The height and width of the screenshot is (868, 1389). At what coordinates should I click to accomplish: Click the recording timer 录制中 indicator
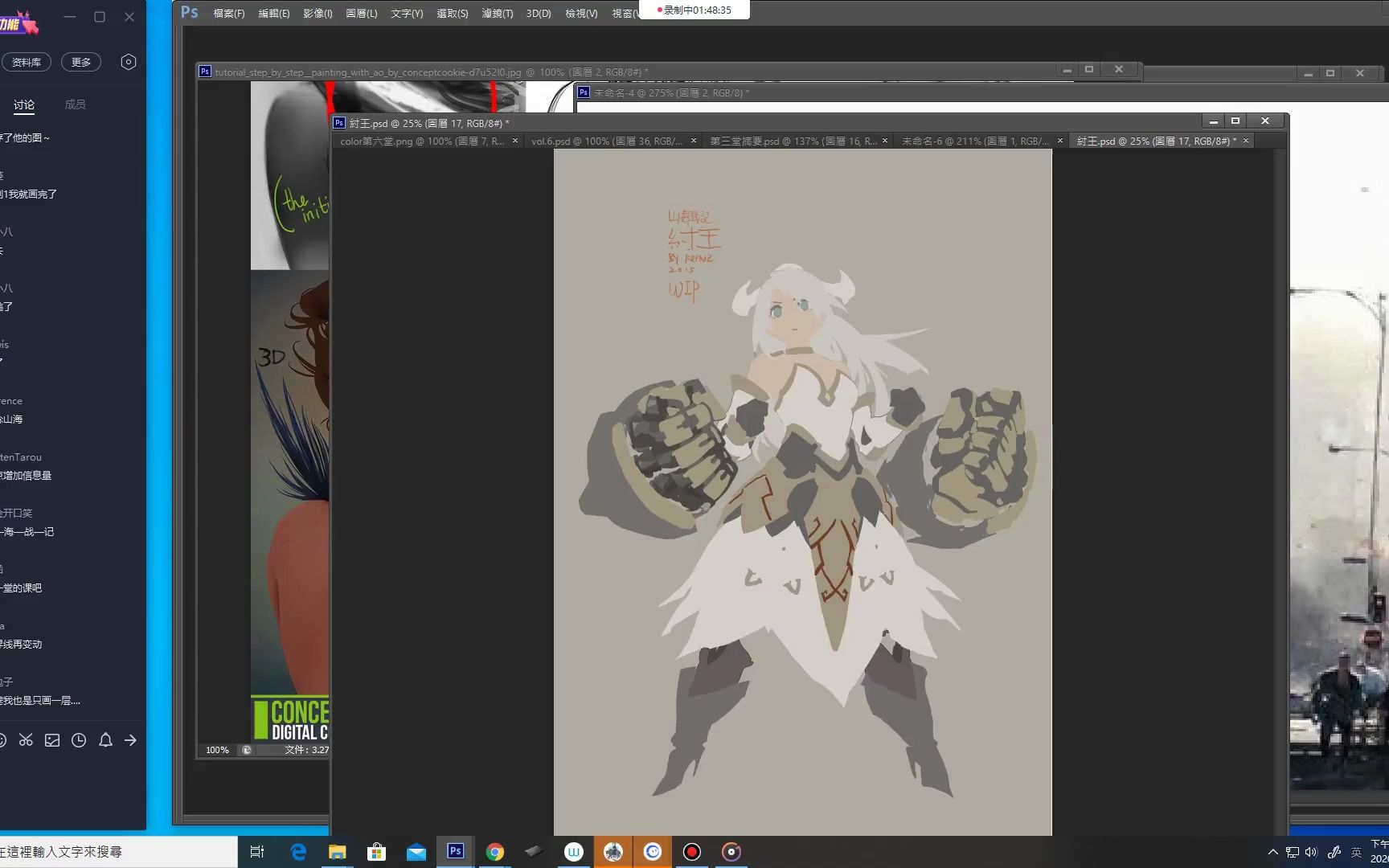tap(694, 10)
